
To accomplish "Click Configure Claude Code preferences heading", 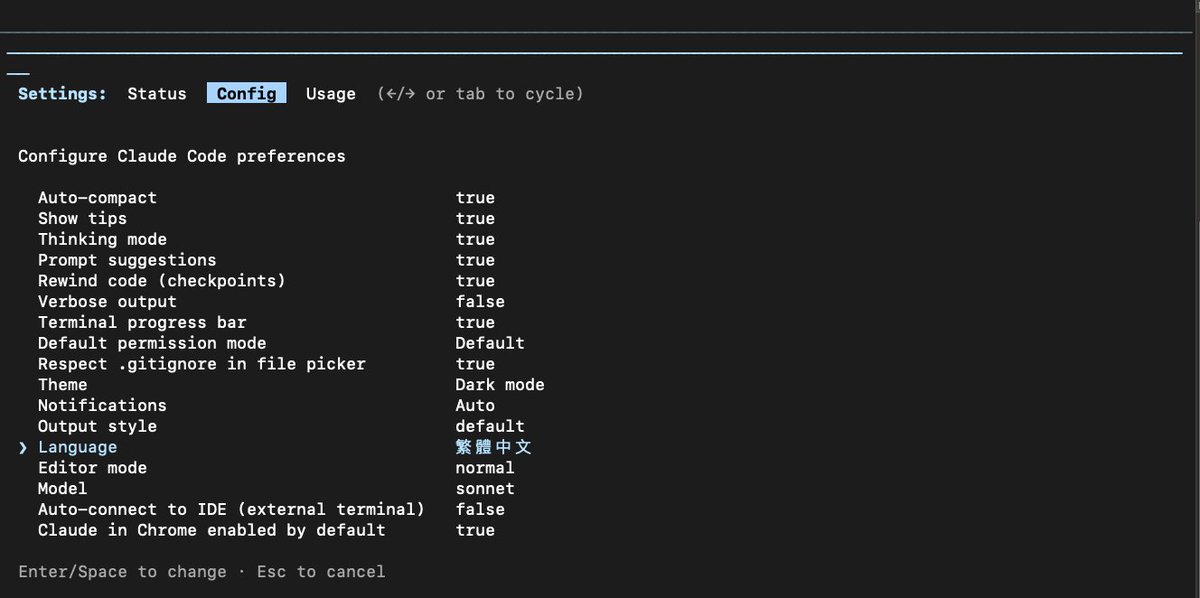I will [x=182, y=156].
